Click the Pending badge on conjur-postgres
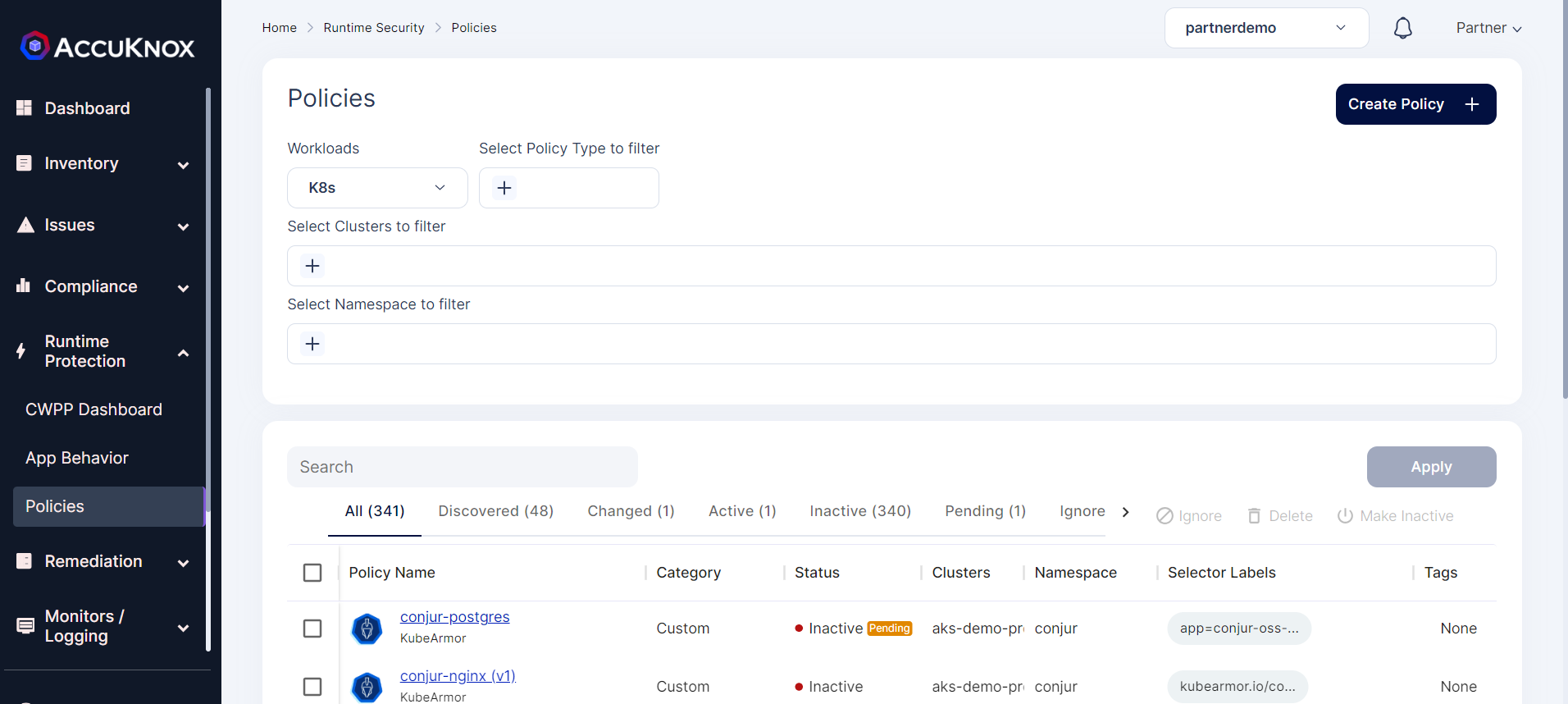 [x=890, y=629]
